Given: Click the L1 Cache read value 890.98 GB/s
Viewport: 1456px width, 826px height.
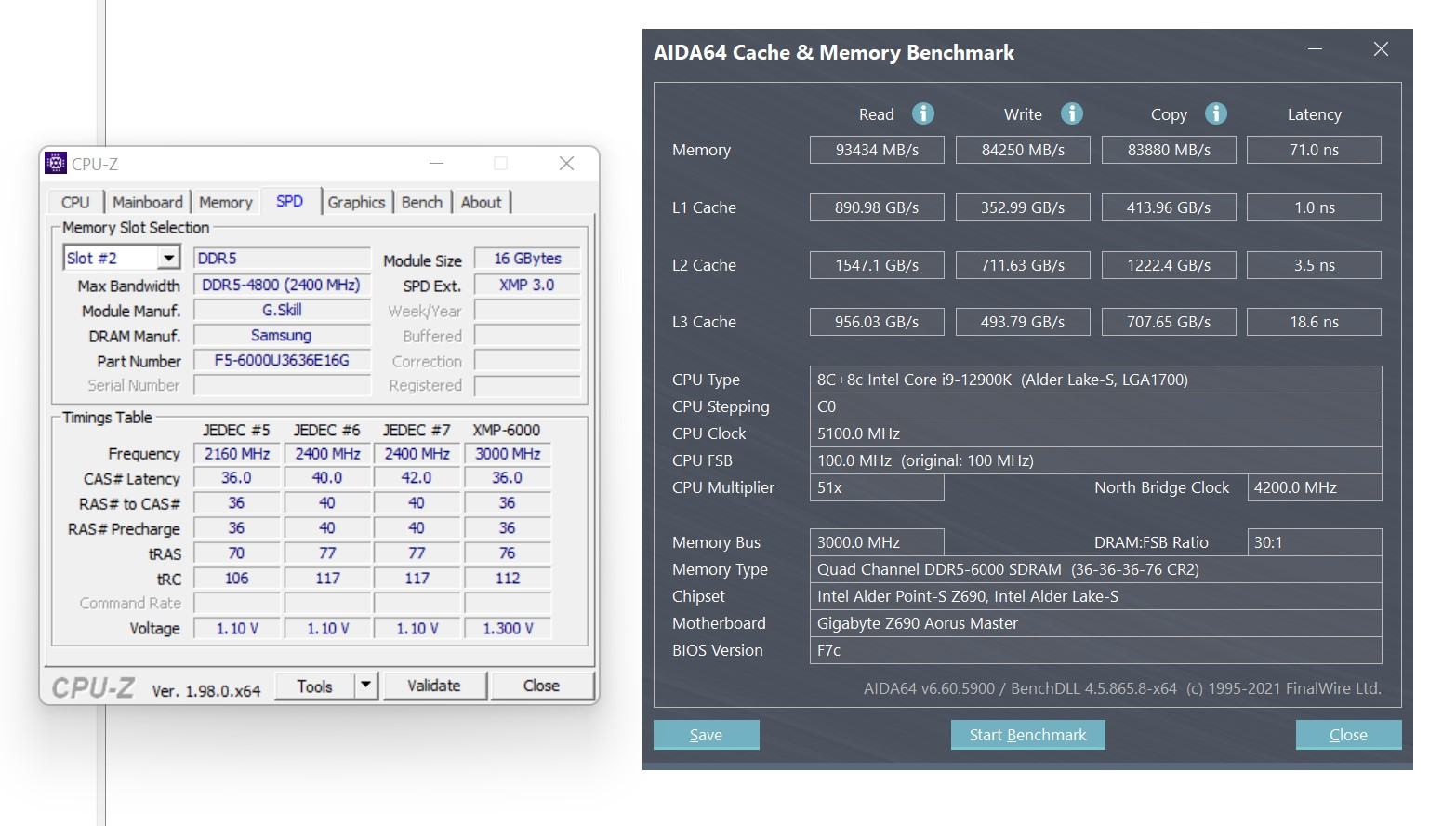Looking at the screenshot, I should tap(877, 207).
